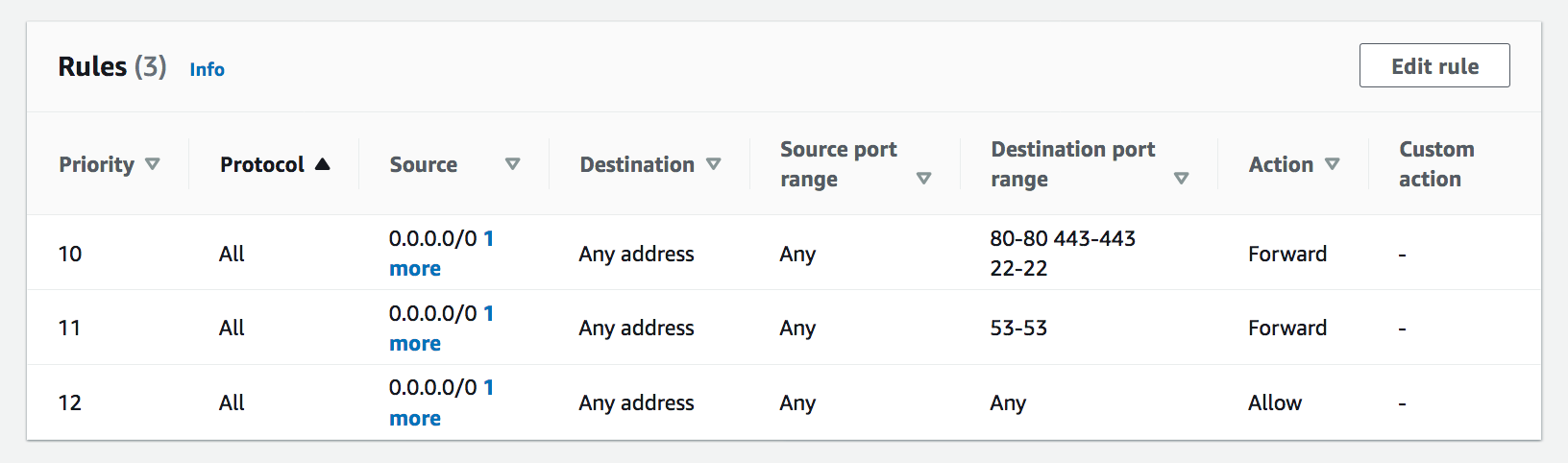
Task: Click the Edit rule button
Action: [1433, 66]
